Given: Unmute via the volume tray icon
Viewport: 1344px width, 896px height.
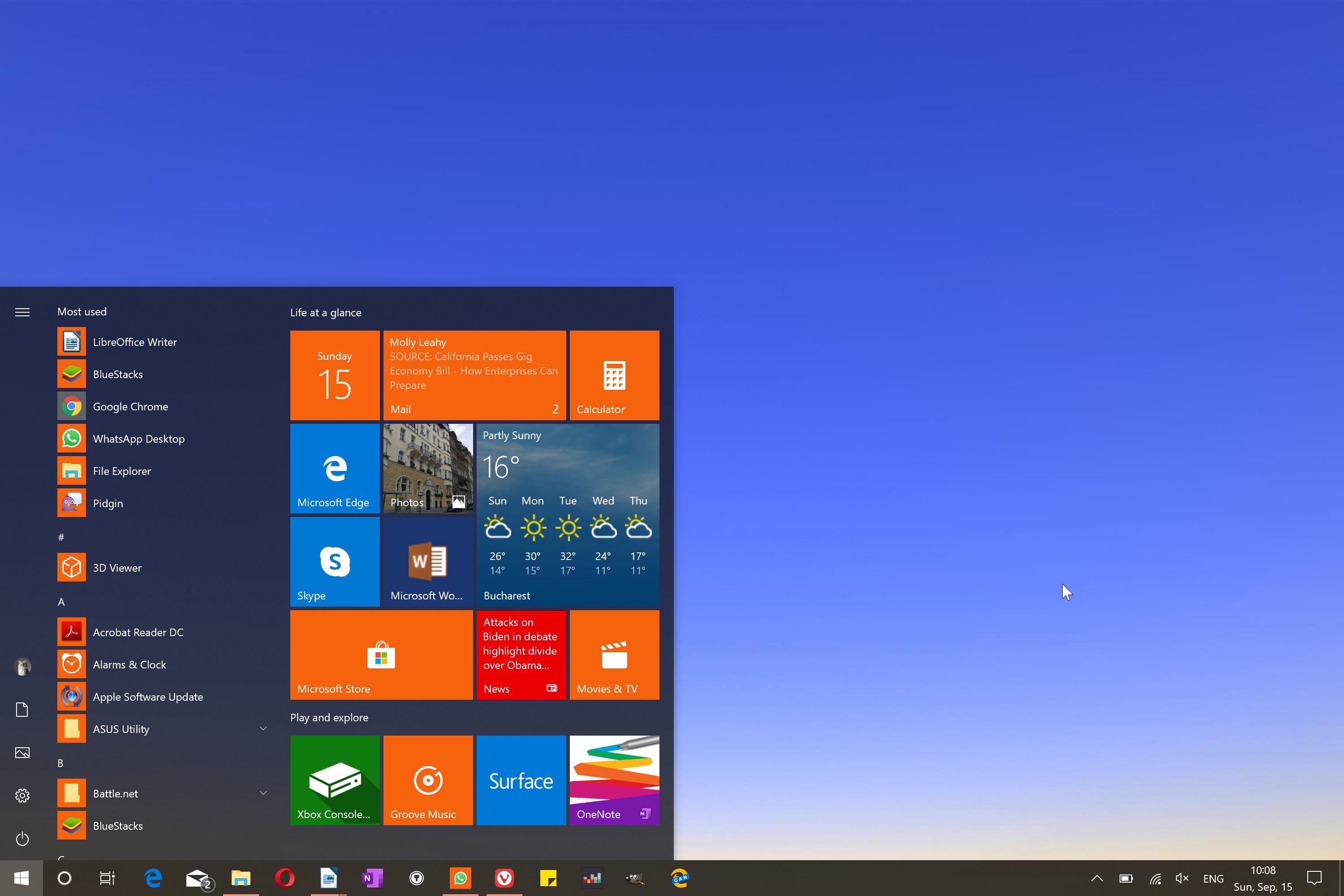Looking at the screenshot, I should click(x=1182, y=878).
